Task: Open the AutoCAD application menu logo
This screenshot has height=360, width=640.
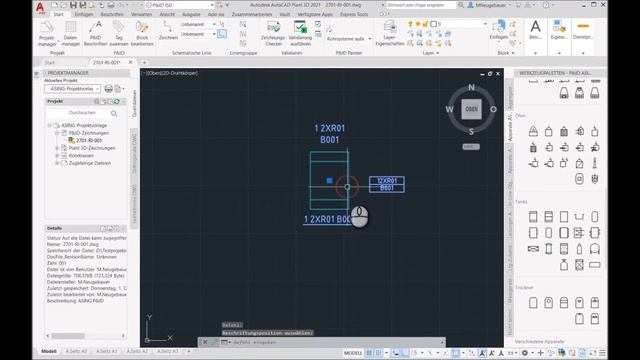Action: coord(40,7)
